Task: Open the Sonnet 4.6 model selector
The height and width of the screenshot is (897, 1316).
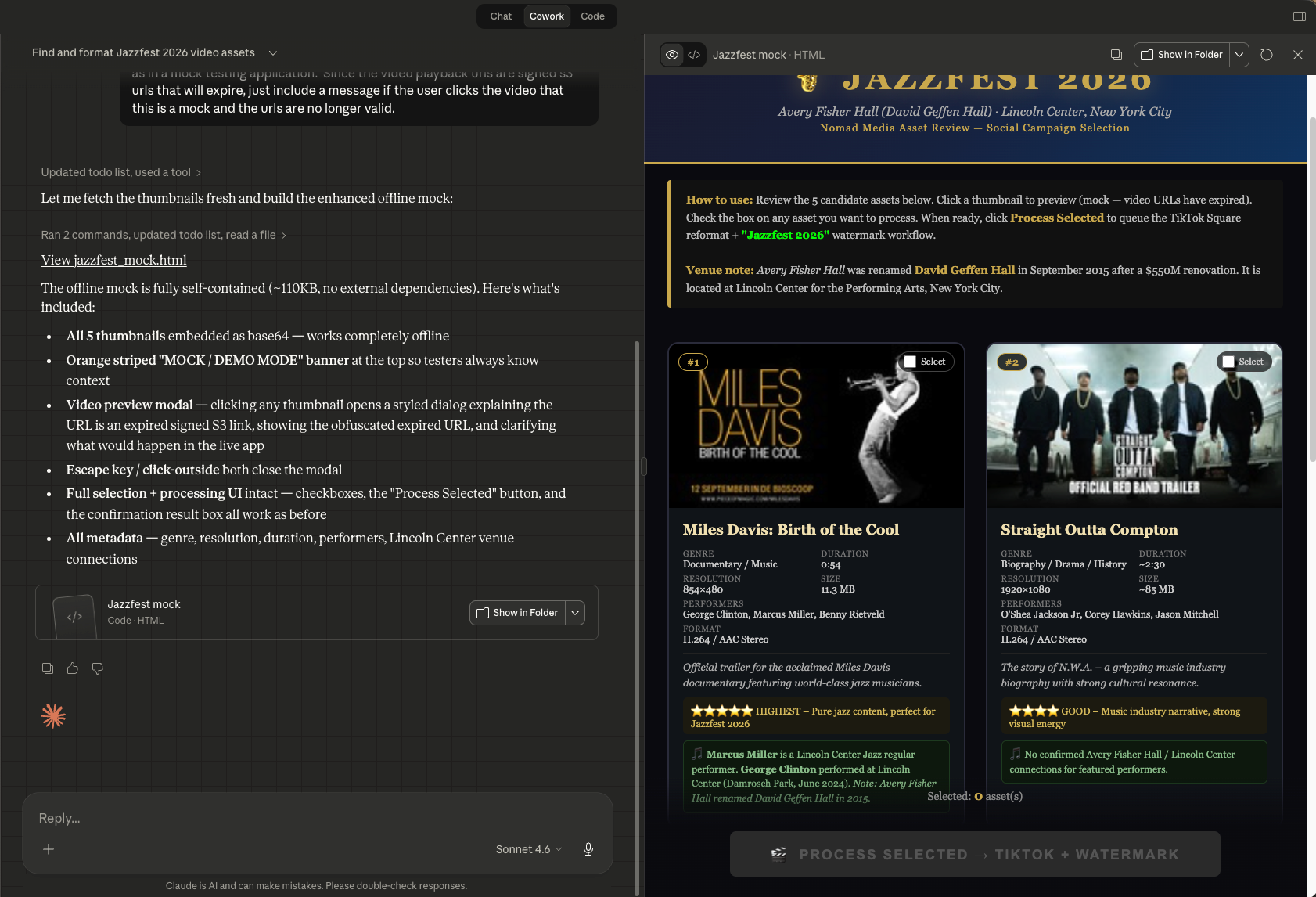Action: tap(529, 849)
